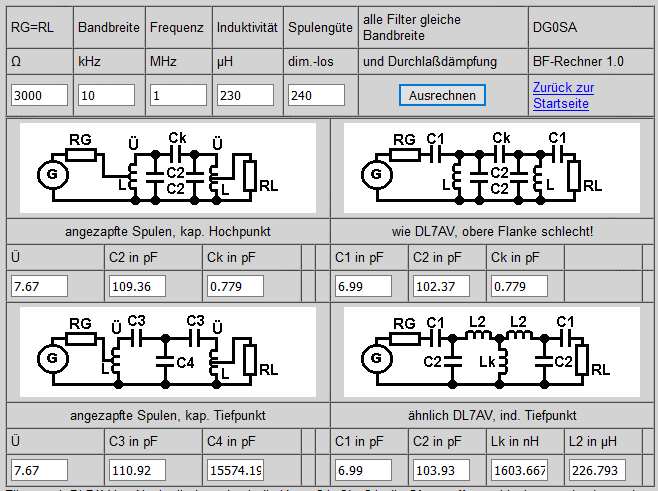Click the C4 in pF field showing 15574.19
The image size is (658, 491).
click(x=235, y=470)
